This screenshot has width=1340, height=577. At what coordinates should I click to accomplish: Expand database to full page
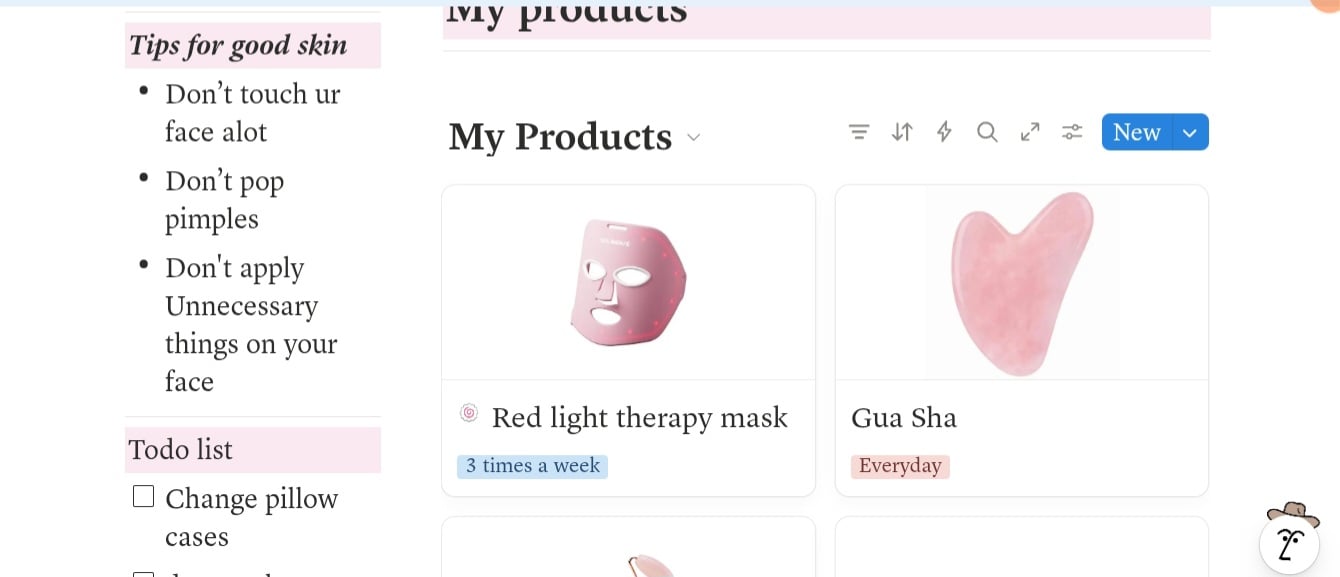1030,132
